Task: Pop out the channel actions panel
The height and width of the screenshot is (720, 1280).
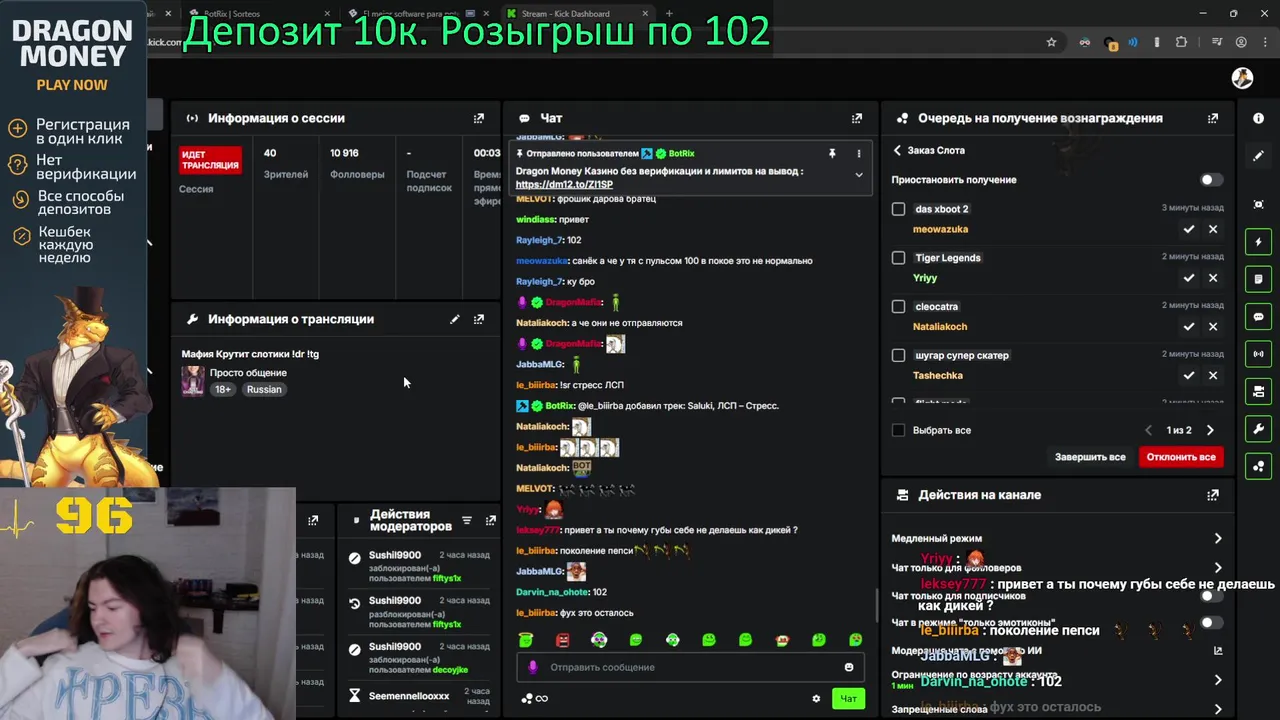Action: pos(1213,495)
